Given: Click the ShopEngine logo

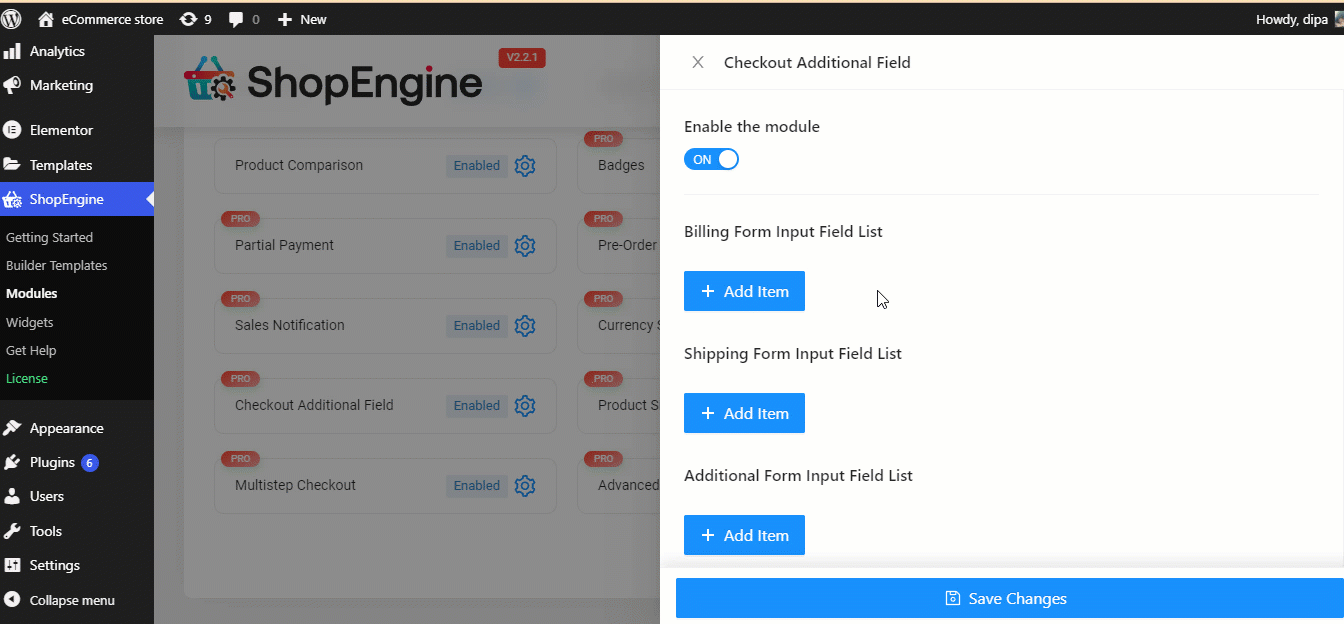Looking at the screenshot, I should click(x=333, y=82).
